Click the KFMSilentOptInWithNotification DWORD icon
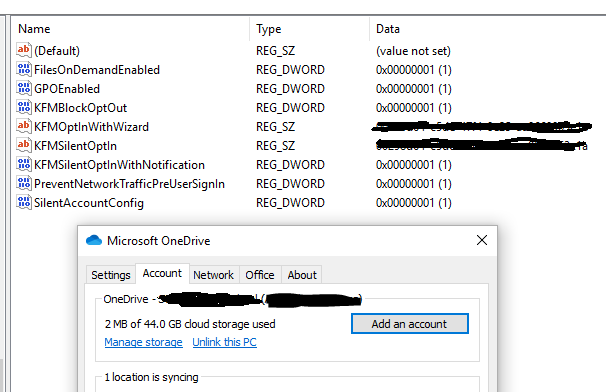606x392 pixels. click(x=24, y=164)
